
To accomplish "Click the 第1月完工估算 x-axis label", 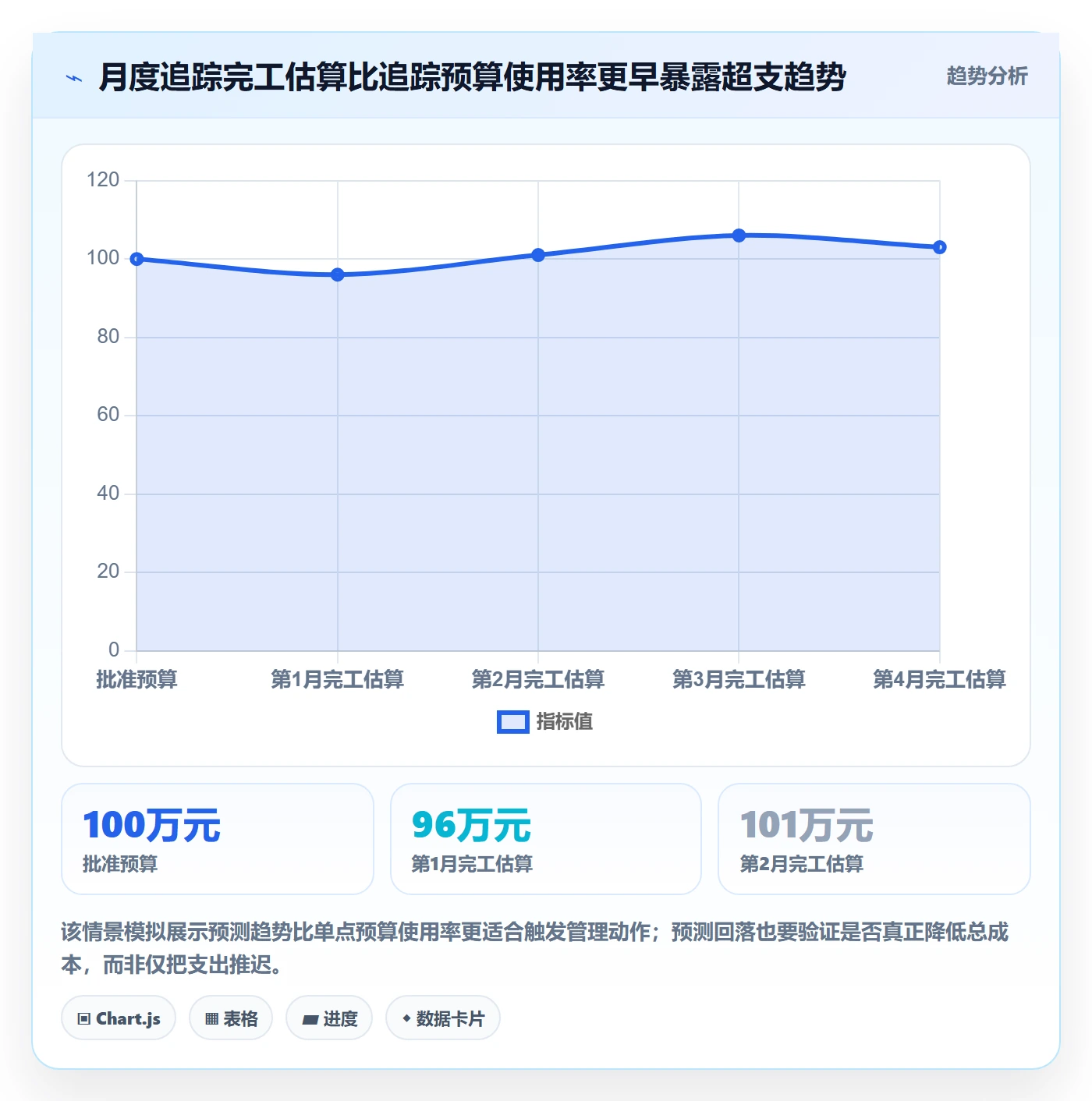I will point(338,679).
